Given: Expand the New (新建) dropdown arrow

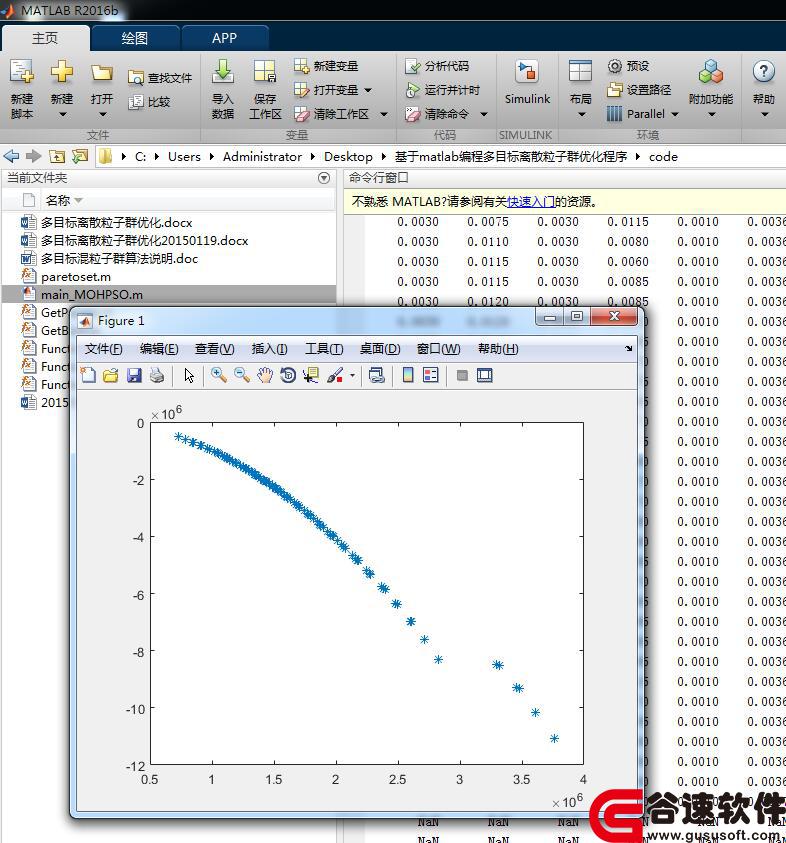Looking at the screenshot, I should (62, 115).
